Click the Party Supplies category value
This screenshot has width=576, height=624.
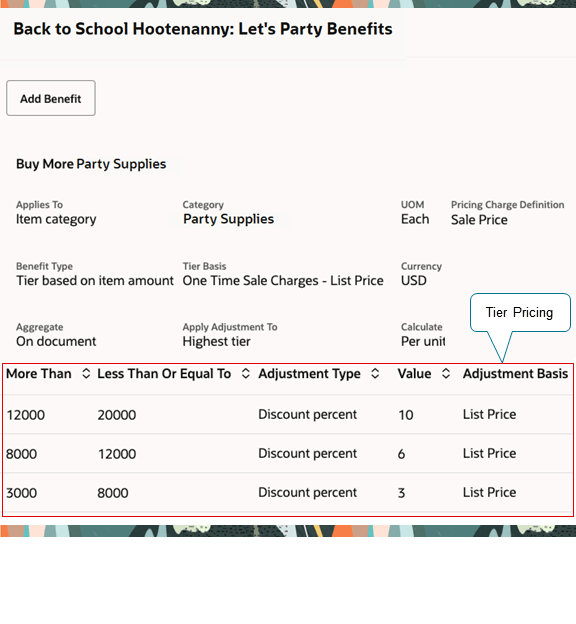[x=228, y=219]
